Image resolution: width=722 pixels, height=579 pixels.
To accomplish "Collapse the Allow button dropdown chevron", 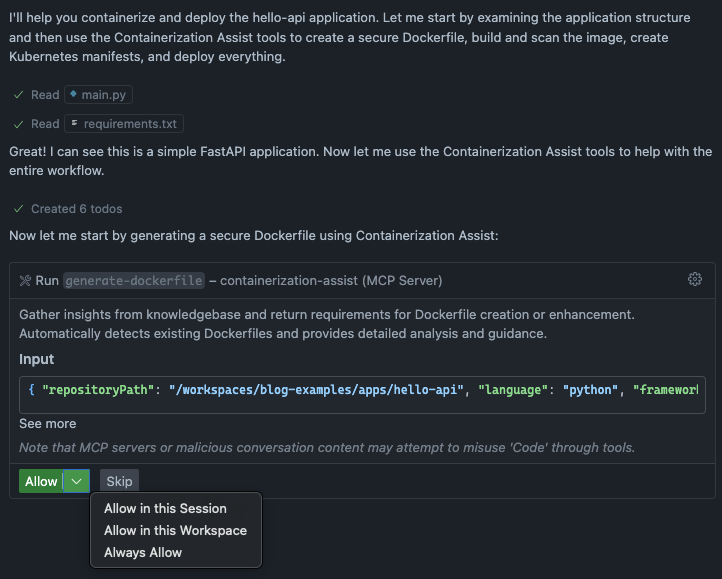I will click(x=77, y=482).
